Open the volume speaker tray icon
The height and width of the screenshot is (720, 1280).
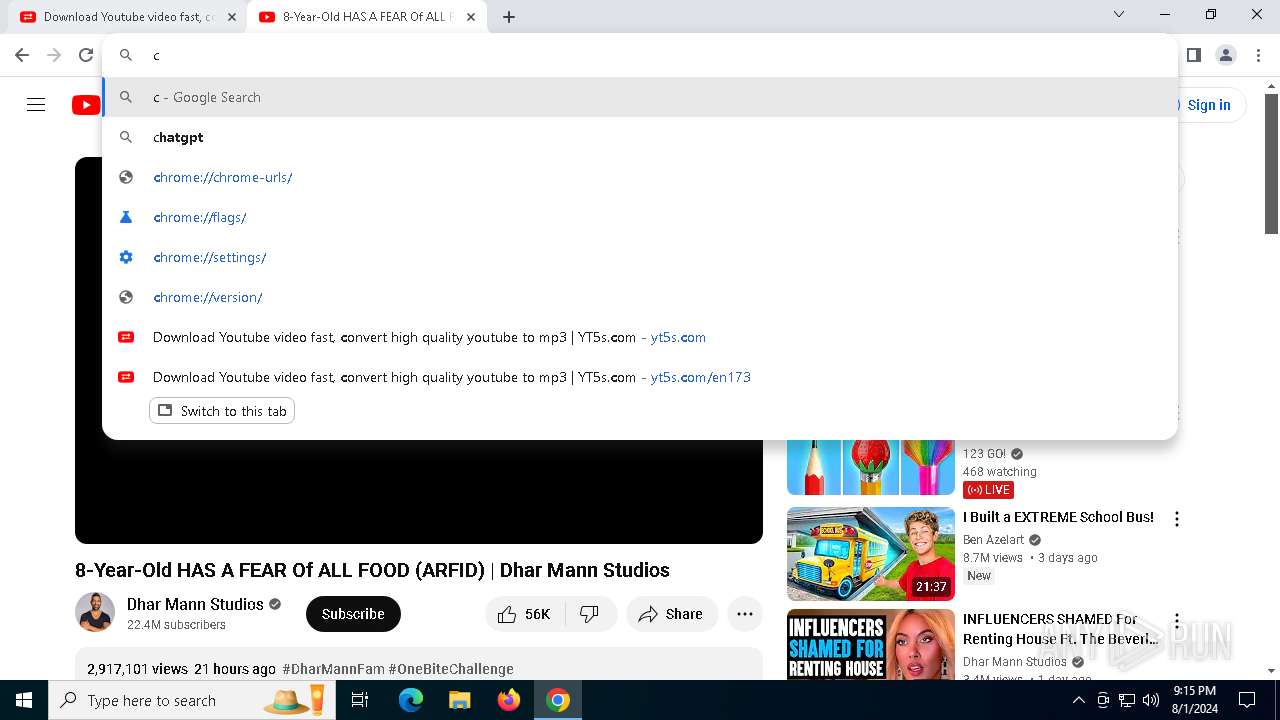point(1151,700)
